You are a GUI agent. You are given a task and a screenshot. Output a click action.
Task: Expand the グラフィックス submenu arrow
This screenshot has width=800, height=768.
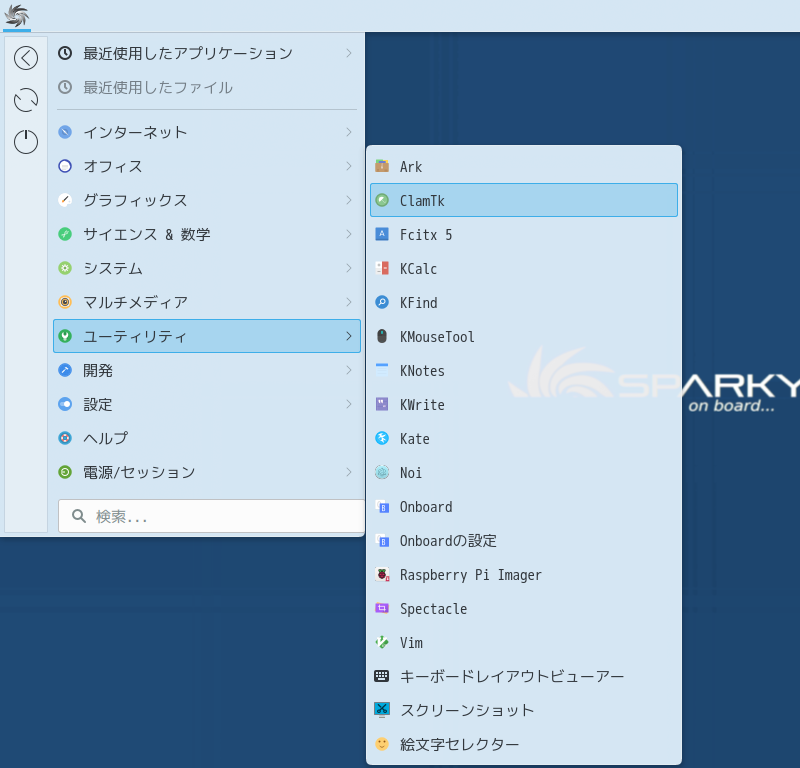coord(349,200)
